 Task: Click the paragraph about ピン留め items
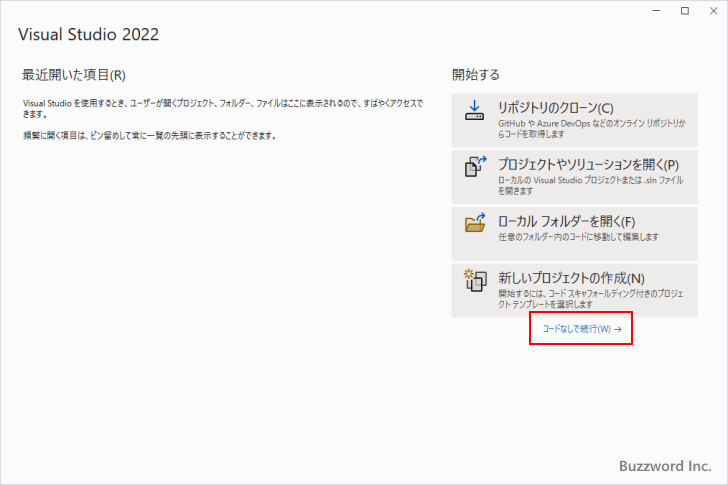[150, 136]
